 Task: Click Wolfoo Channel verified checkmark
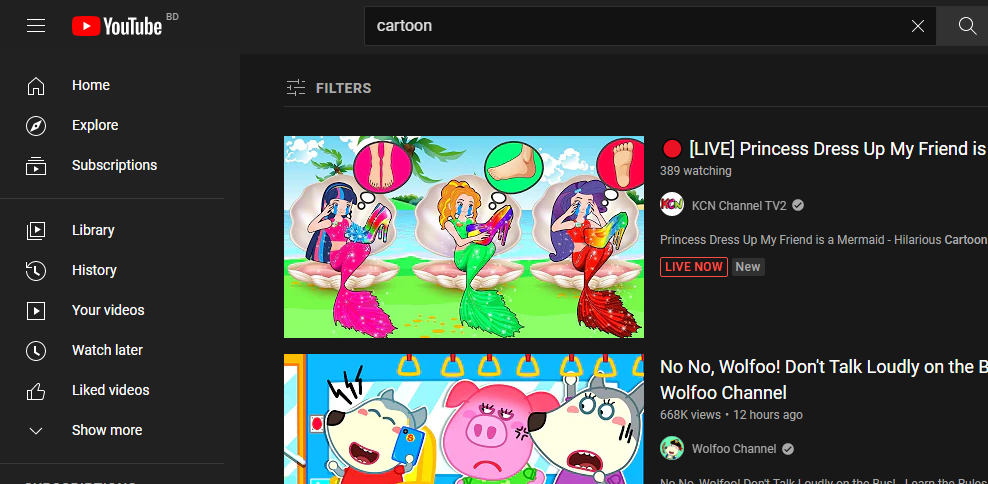788,449
